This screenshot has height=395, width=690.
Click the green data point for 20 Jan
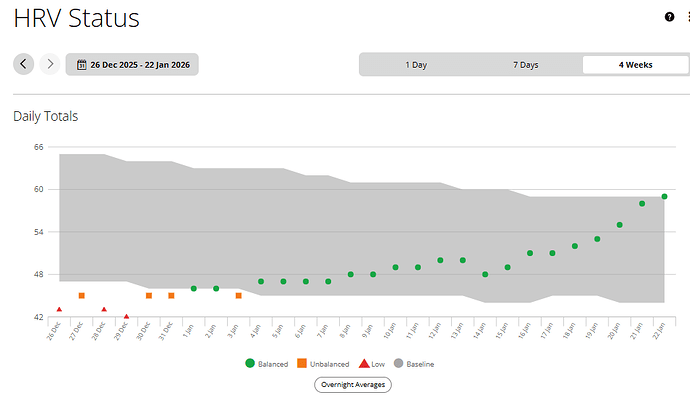click(x=620, y=225)
